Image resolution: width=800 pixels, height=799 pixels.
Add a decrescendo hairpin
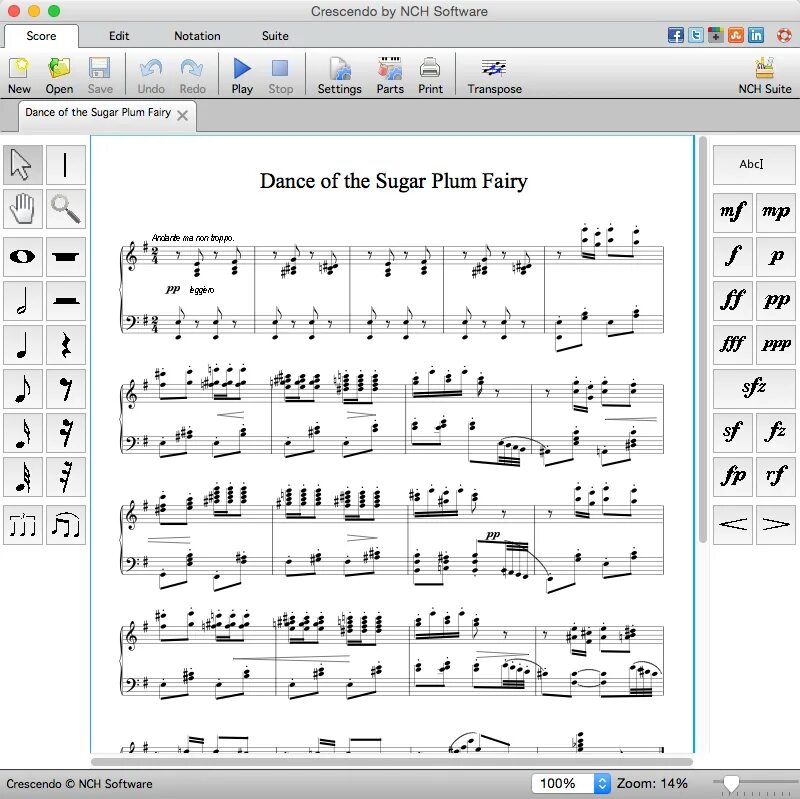click(776, 525)
